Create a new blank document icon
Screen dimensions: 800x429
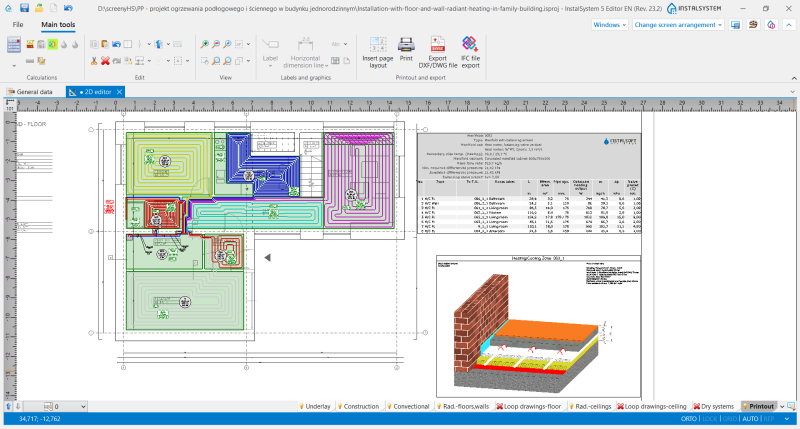(x=53, y=8)
